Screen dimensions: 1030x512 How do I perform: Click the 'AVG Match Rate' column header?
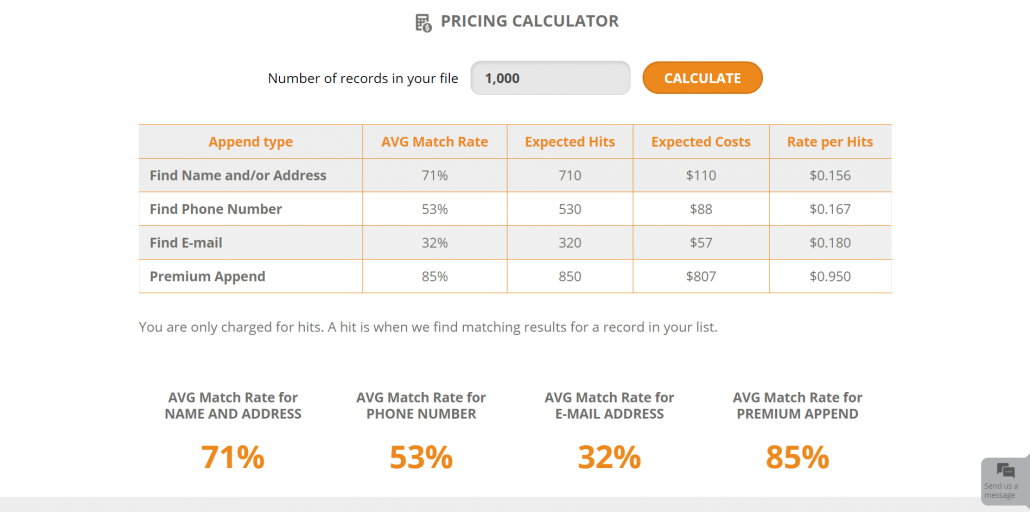coord(435,142)
